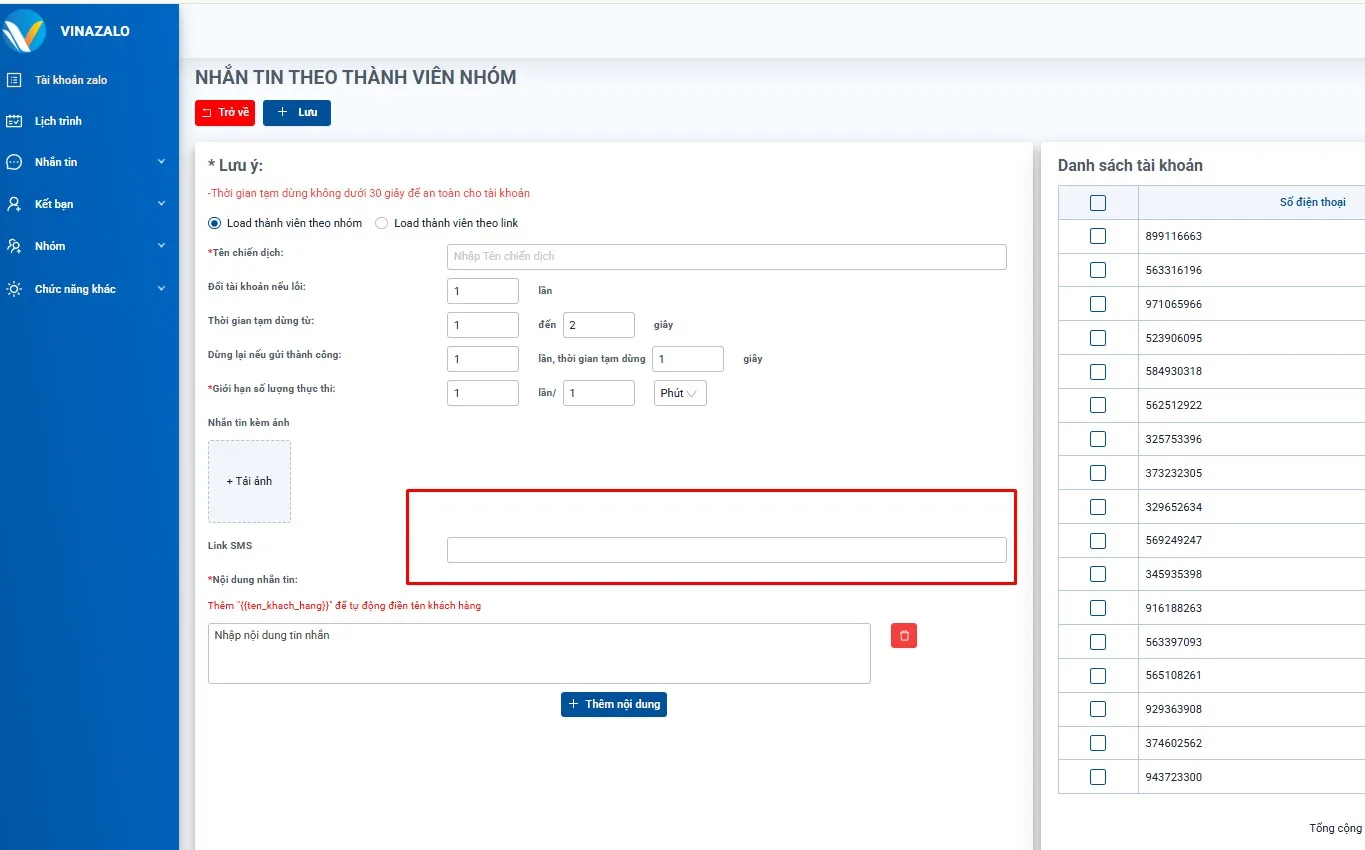Click the Lưu save button

click(297, 113)
